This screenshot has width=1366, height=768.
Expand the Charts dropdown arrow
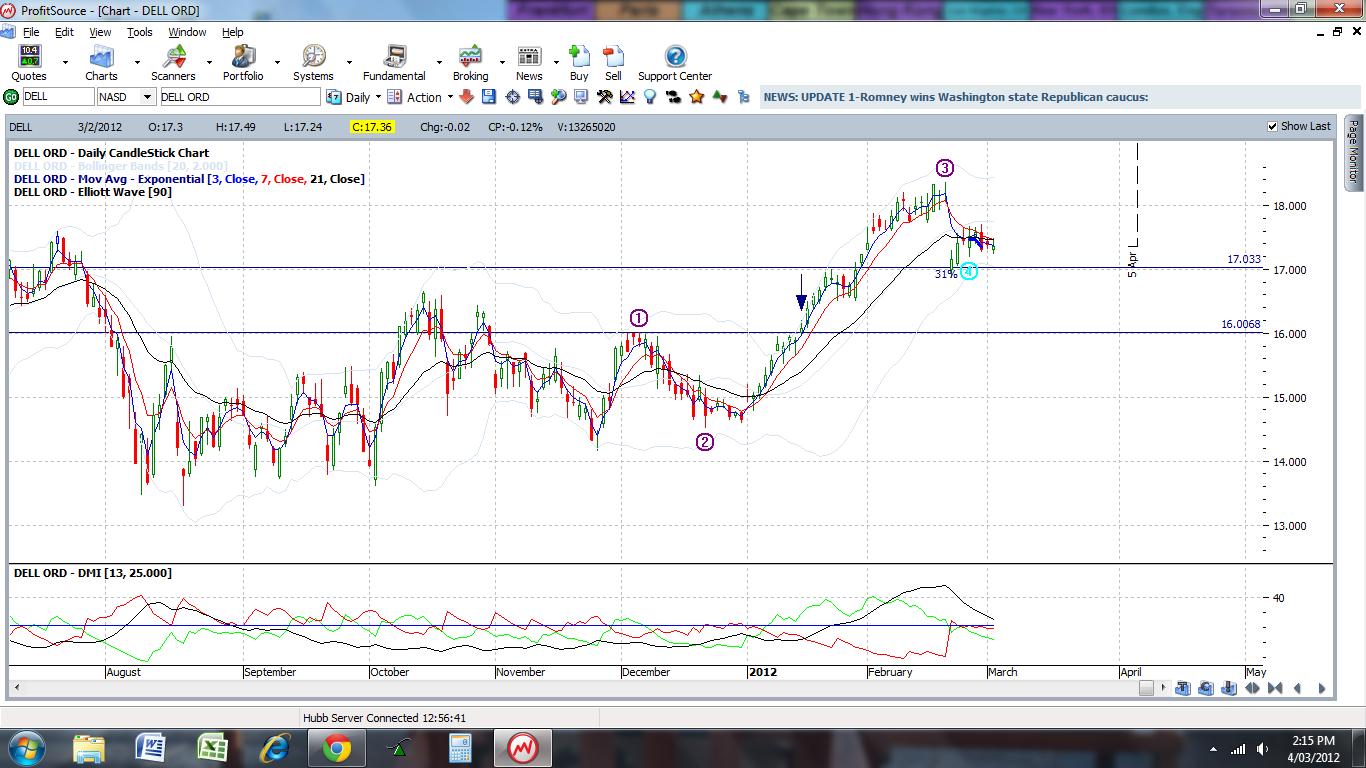(136, 63)
